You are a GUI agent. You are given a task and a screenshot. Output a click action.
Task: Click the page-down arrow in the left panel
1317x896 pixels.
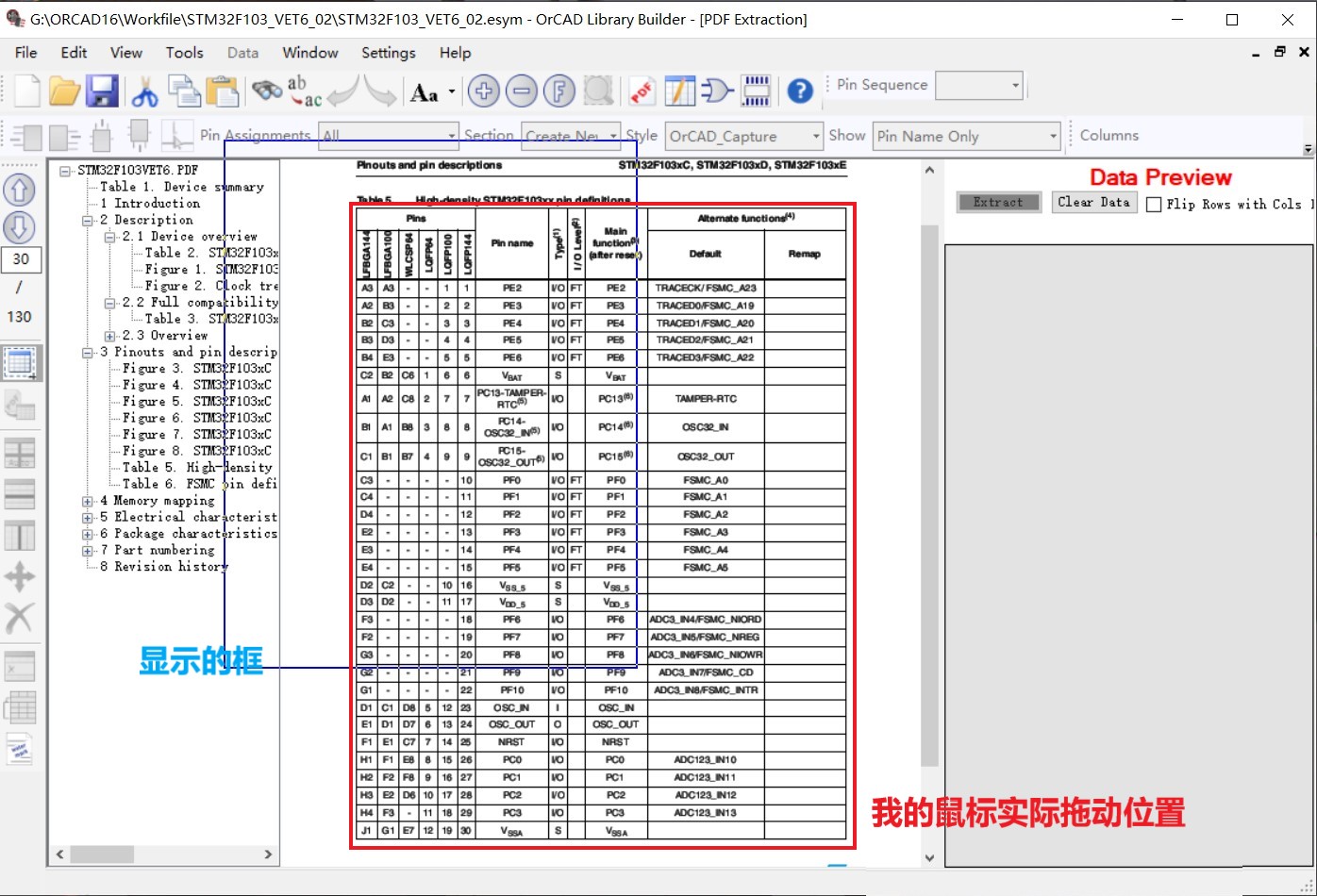coord(20,227)
